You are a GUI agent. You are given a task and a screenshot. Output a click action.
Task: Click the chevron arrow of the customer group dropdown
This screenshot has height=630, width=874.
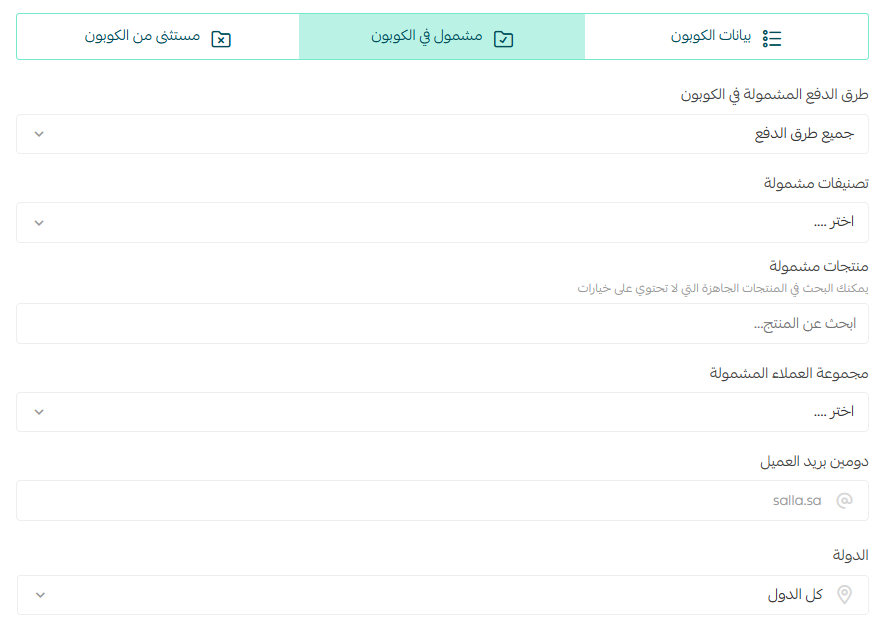click(x=39, y=412)
